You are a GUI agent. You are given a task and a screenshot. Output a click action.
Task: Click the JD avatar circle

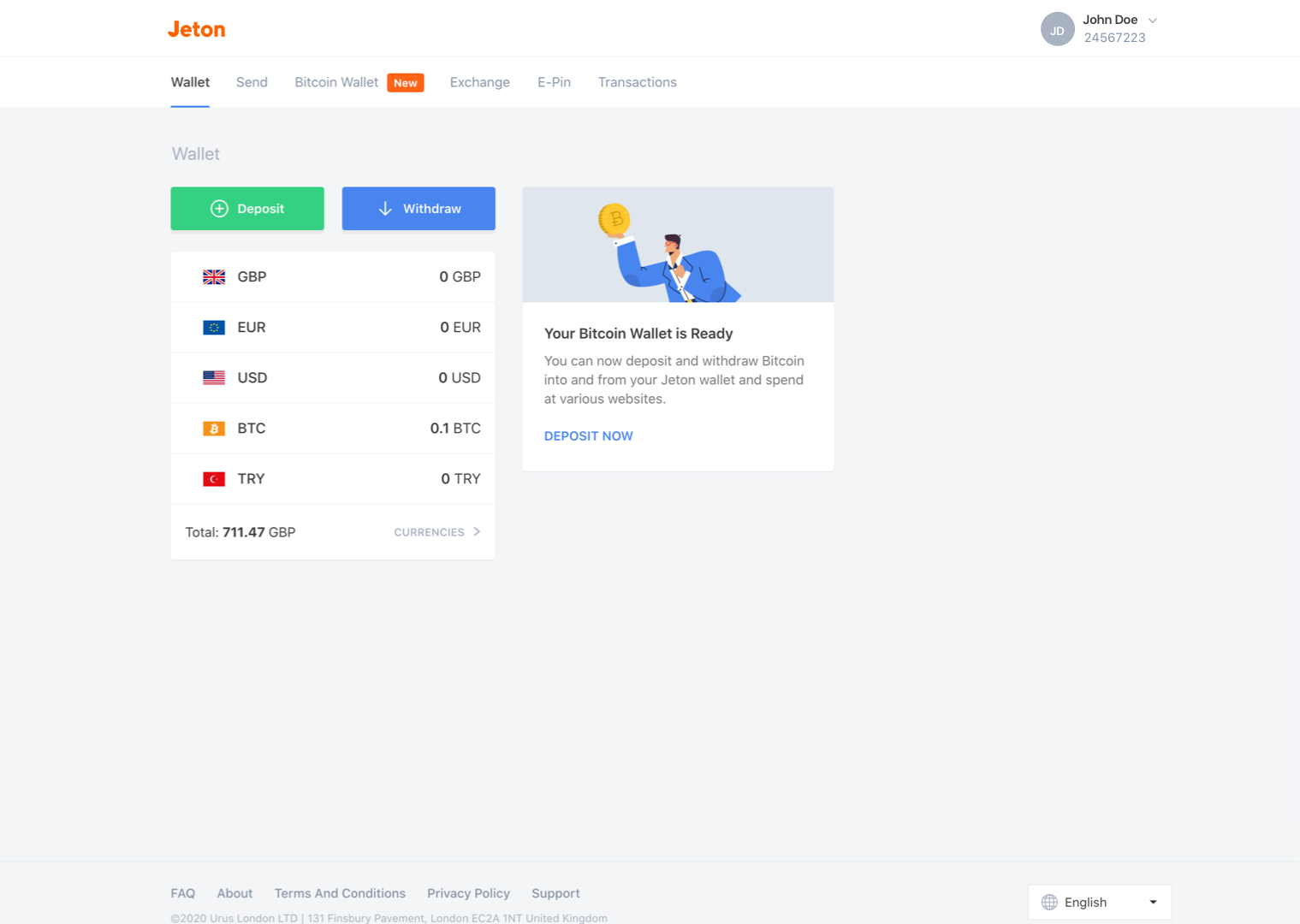tap(1057, 29)
